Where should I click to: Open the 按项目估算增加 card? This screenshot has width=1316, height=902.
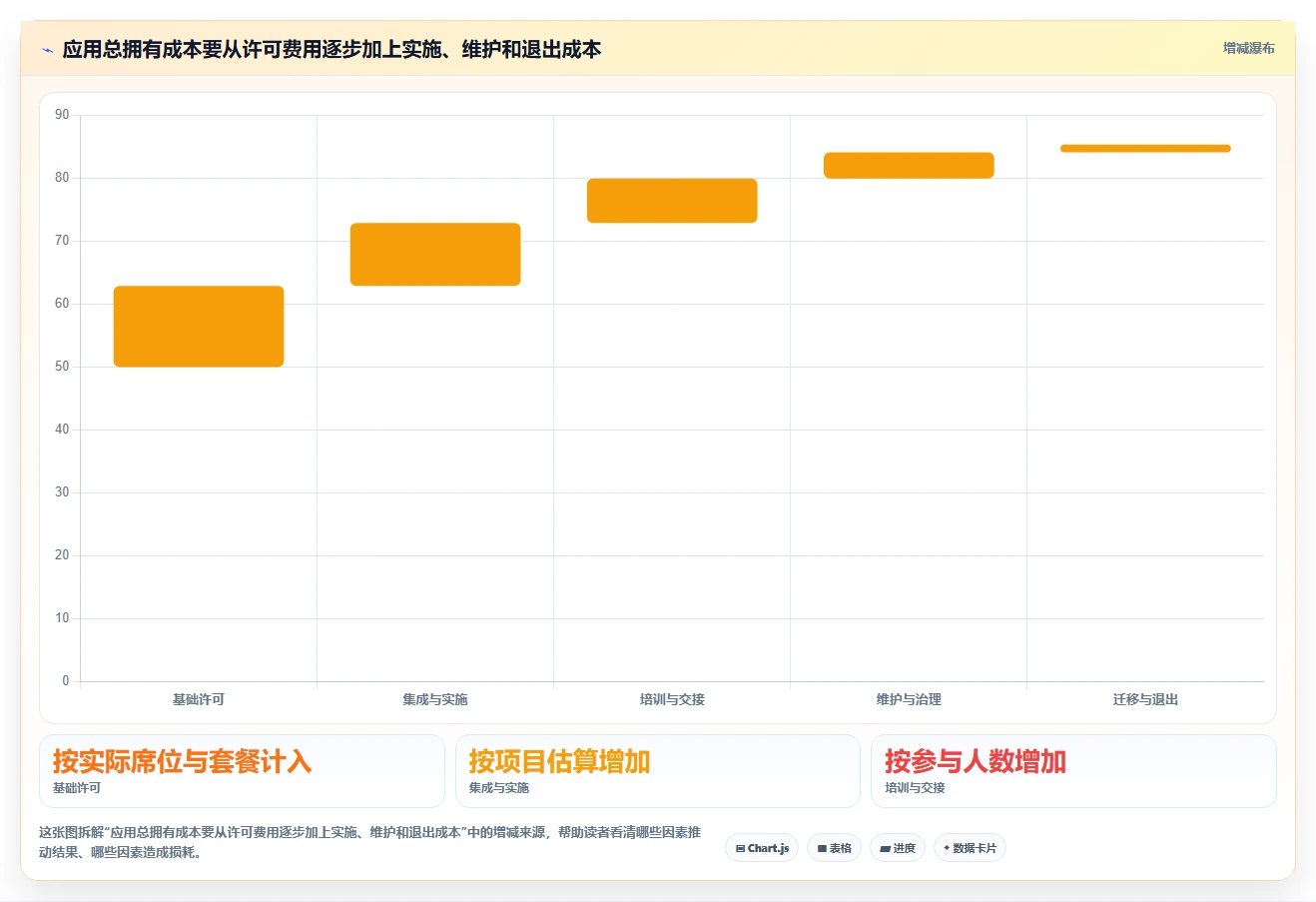657,771
